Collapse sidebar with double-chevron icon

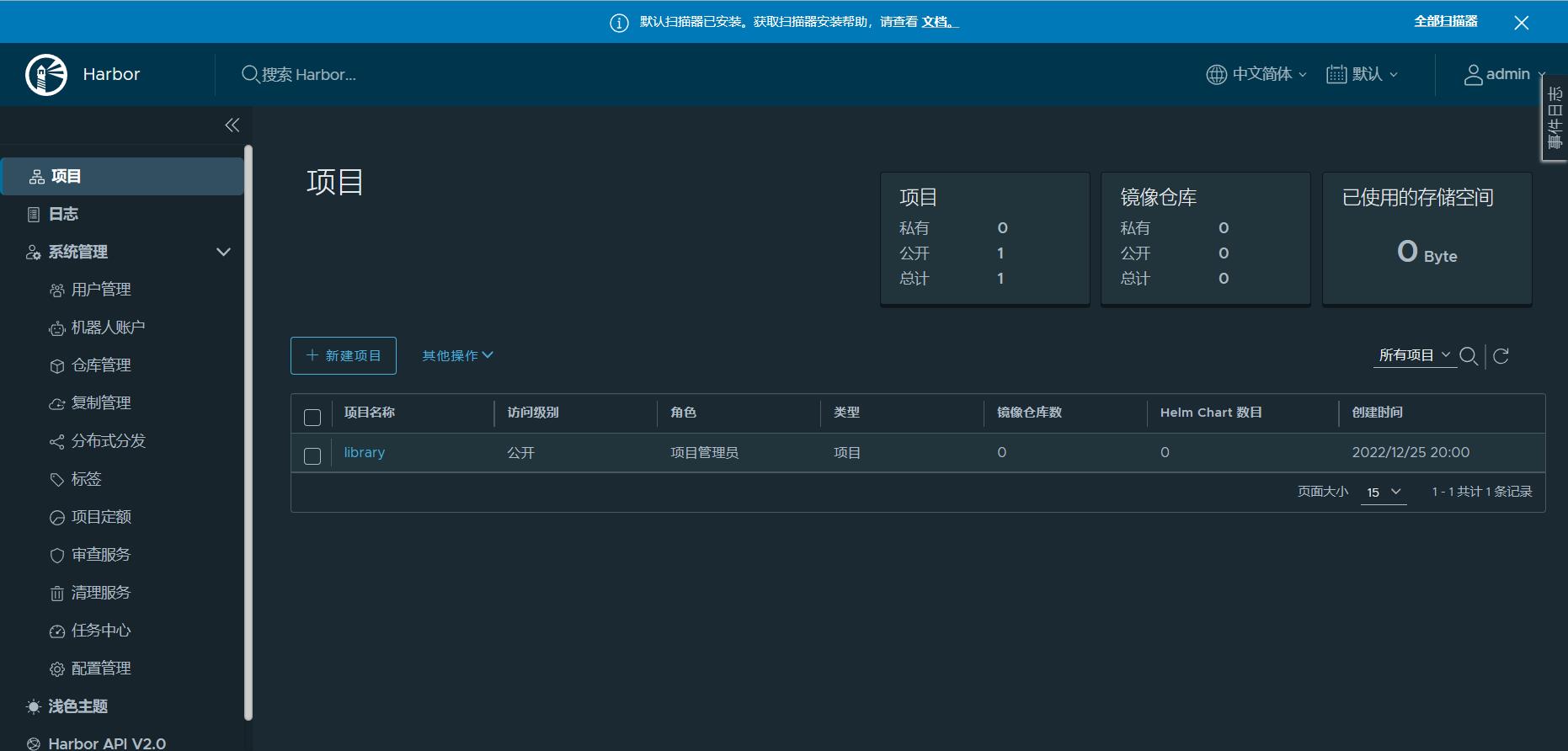tap(232, 125)
